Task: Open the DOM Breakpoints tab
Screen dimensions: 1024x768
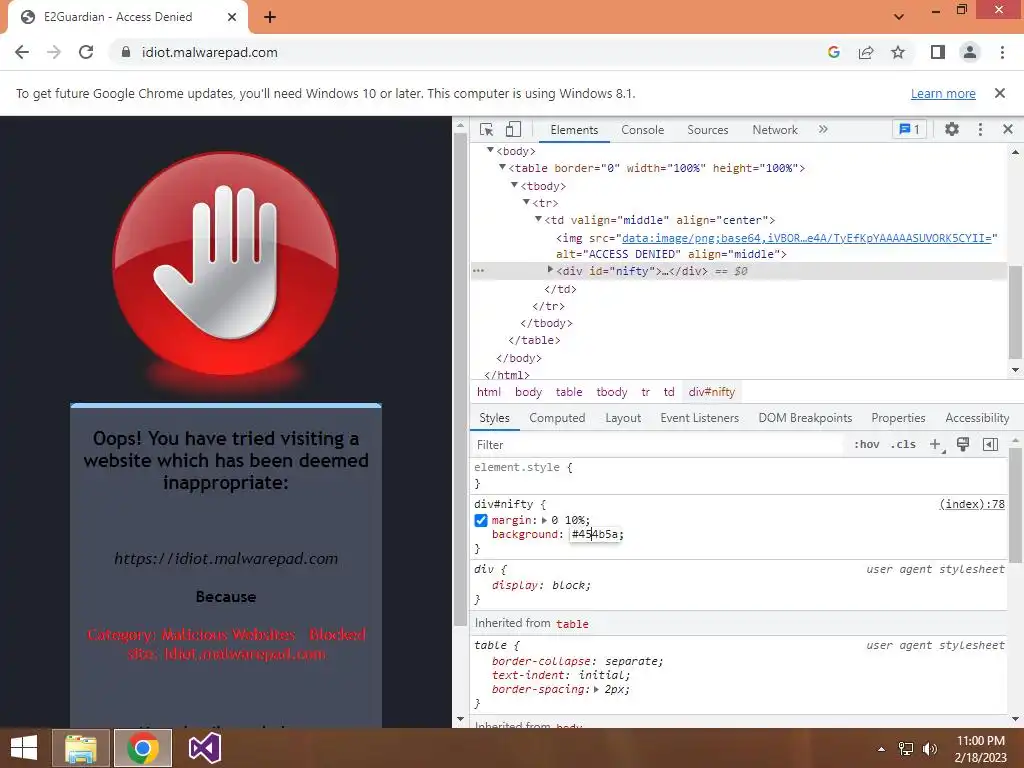Action: click(805, 418)
